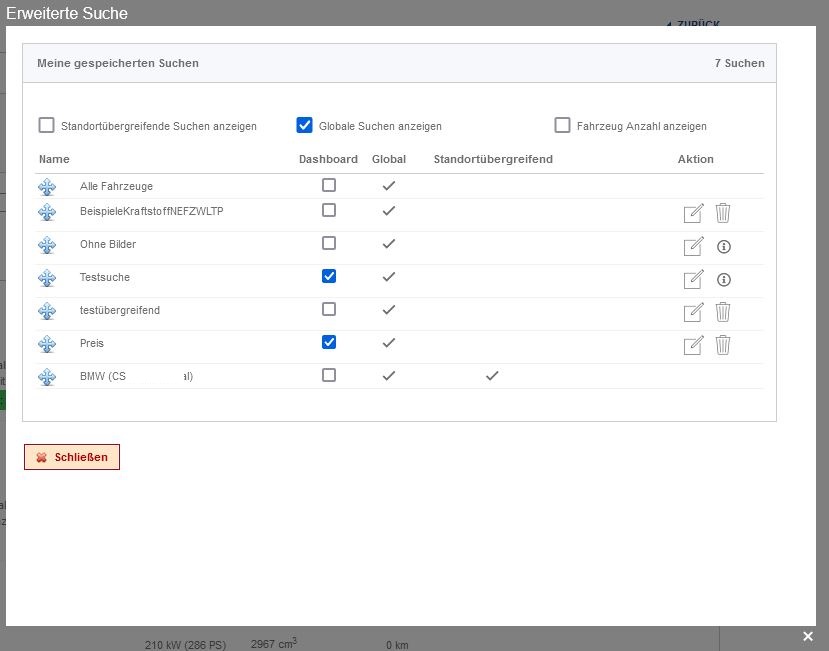Image resolution: width=829 pixels, height=651 pixels.
Task: Check Dashboard box for BeispieleKraftstoffNEFZWLTP
Action: 329,210
